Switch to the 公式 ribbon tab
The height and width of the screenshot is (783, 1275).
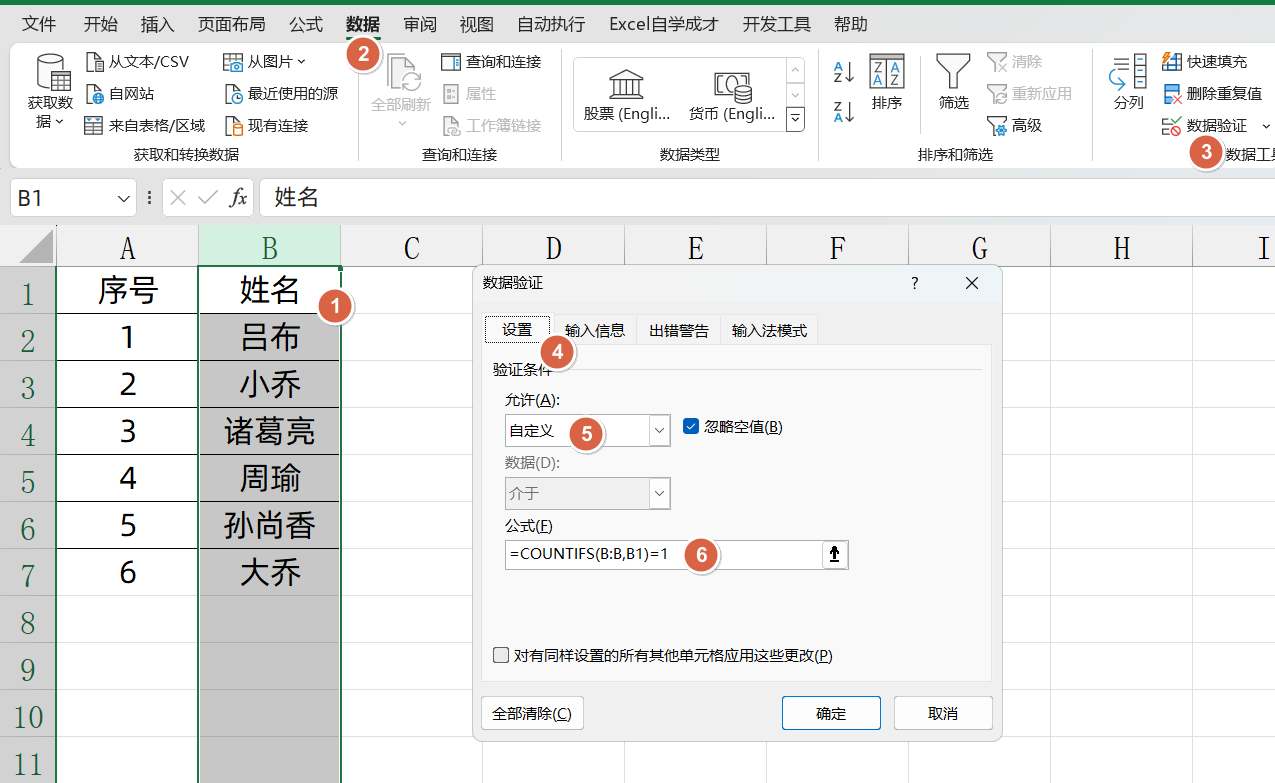pos(306,24)
